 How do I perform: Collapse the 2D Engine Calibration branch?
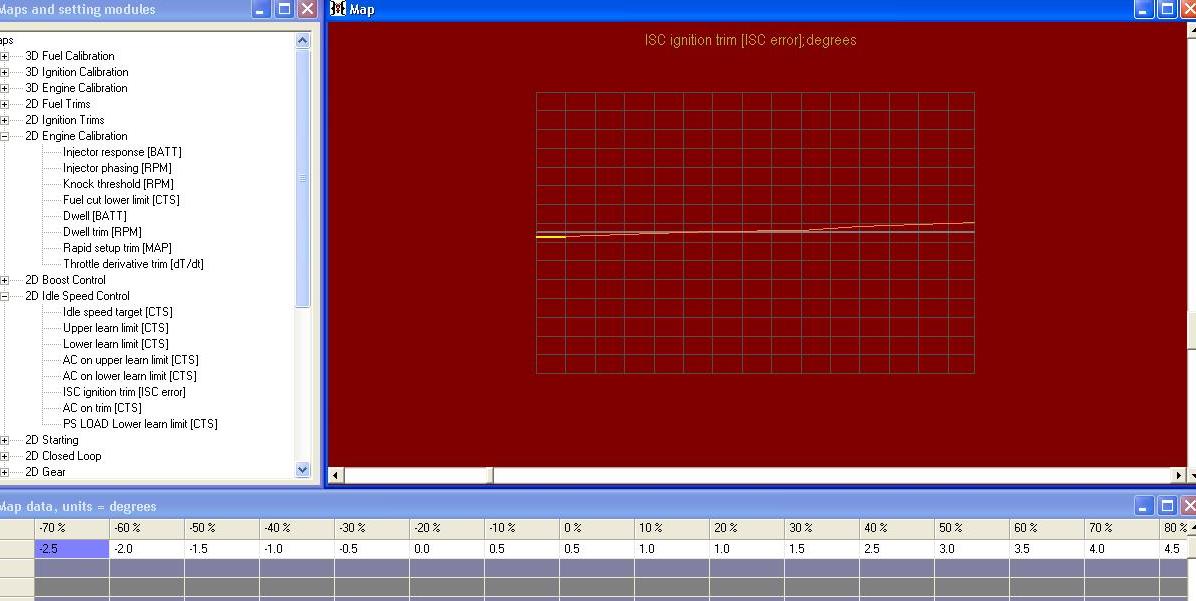pos(4,136)
